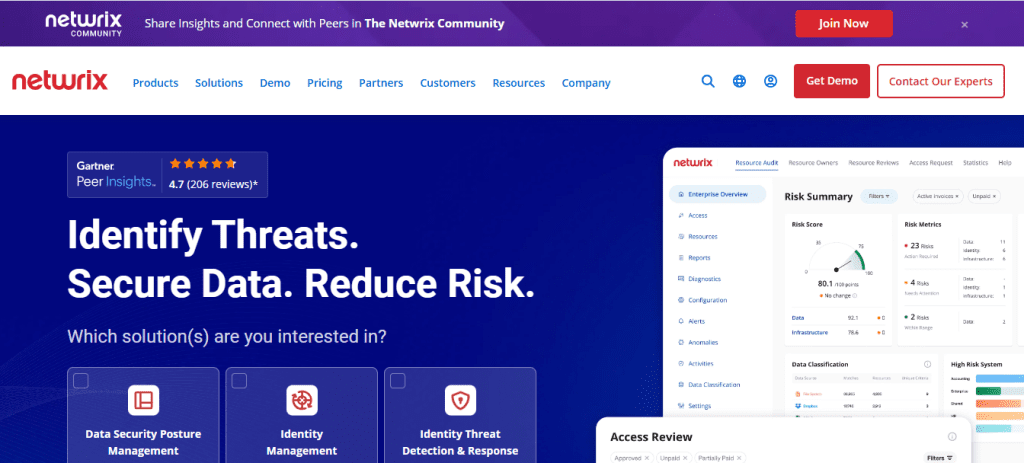Open the Access Review Filters dropdown

940,458
